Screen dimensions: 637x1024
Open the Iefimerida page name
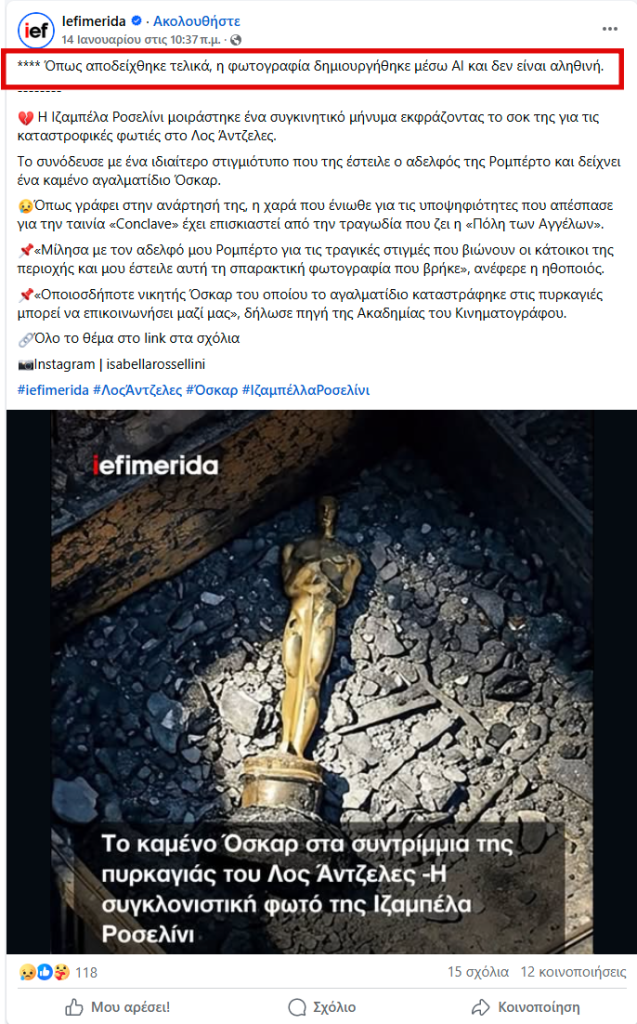click(x=93, y=21)
